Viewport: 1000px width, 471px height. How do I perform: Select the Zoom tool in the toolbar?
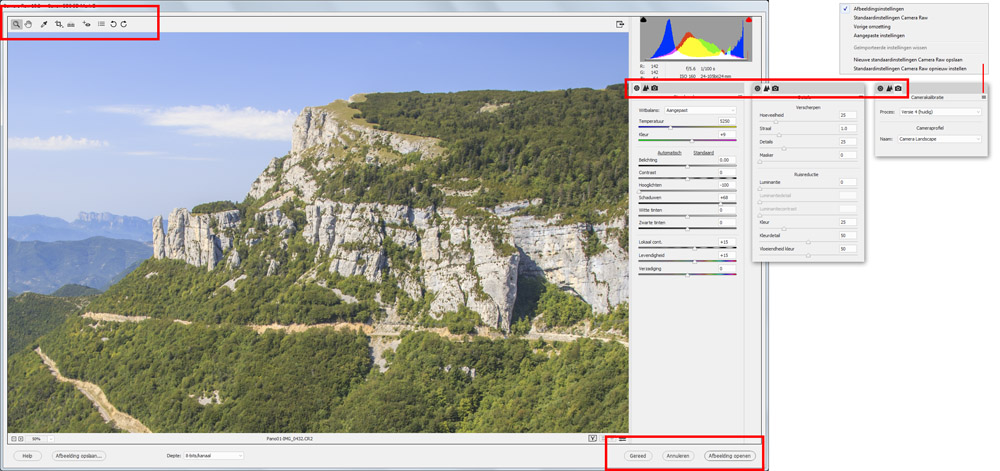click(17, 24)
